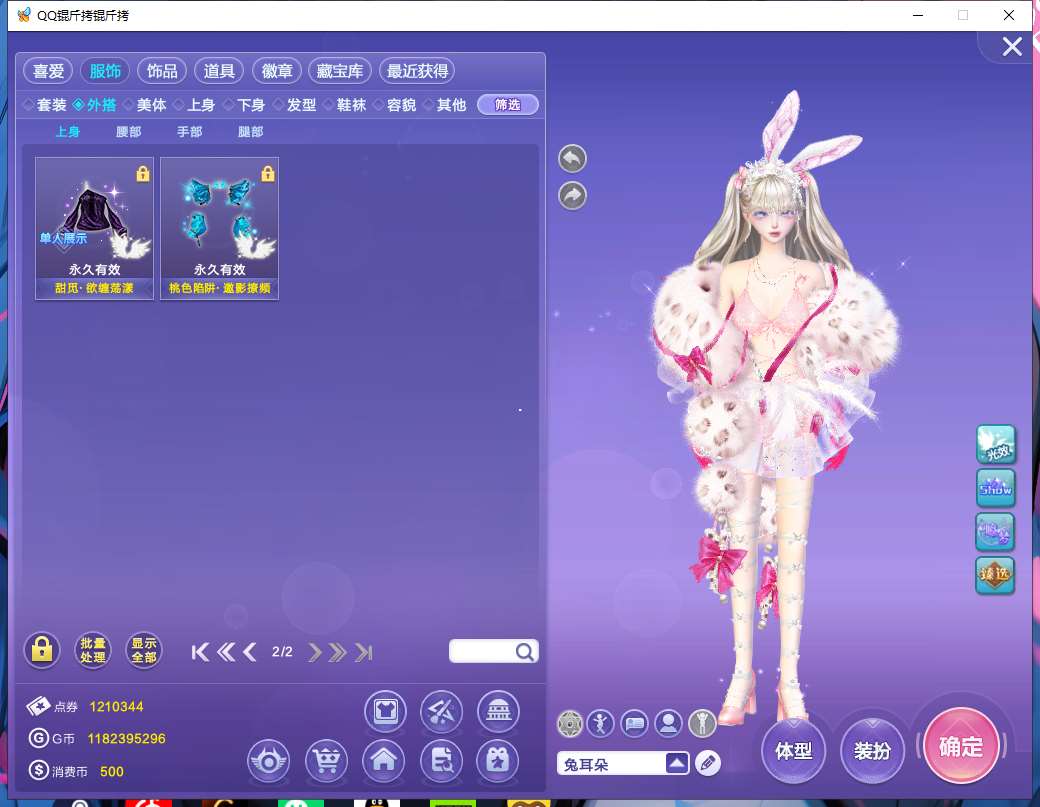Click the museum building icon
Viewport: 1040px width, 807px height.
[x=497, y=710]
